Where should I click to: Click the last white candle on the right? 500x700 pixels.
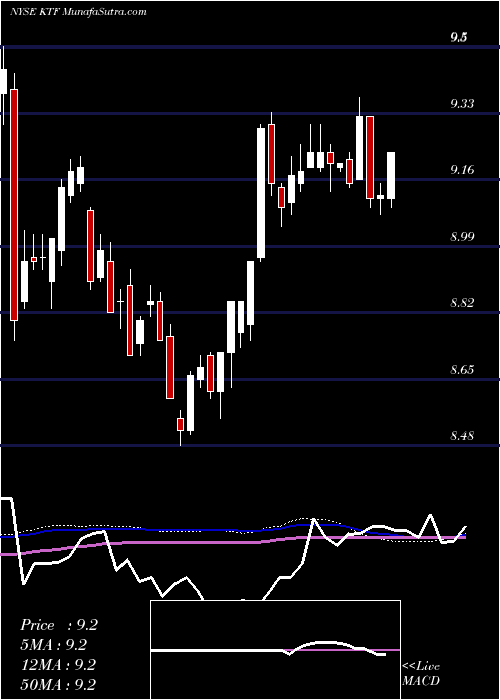[391, 175]
